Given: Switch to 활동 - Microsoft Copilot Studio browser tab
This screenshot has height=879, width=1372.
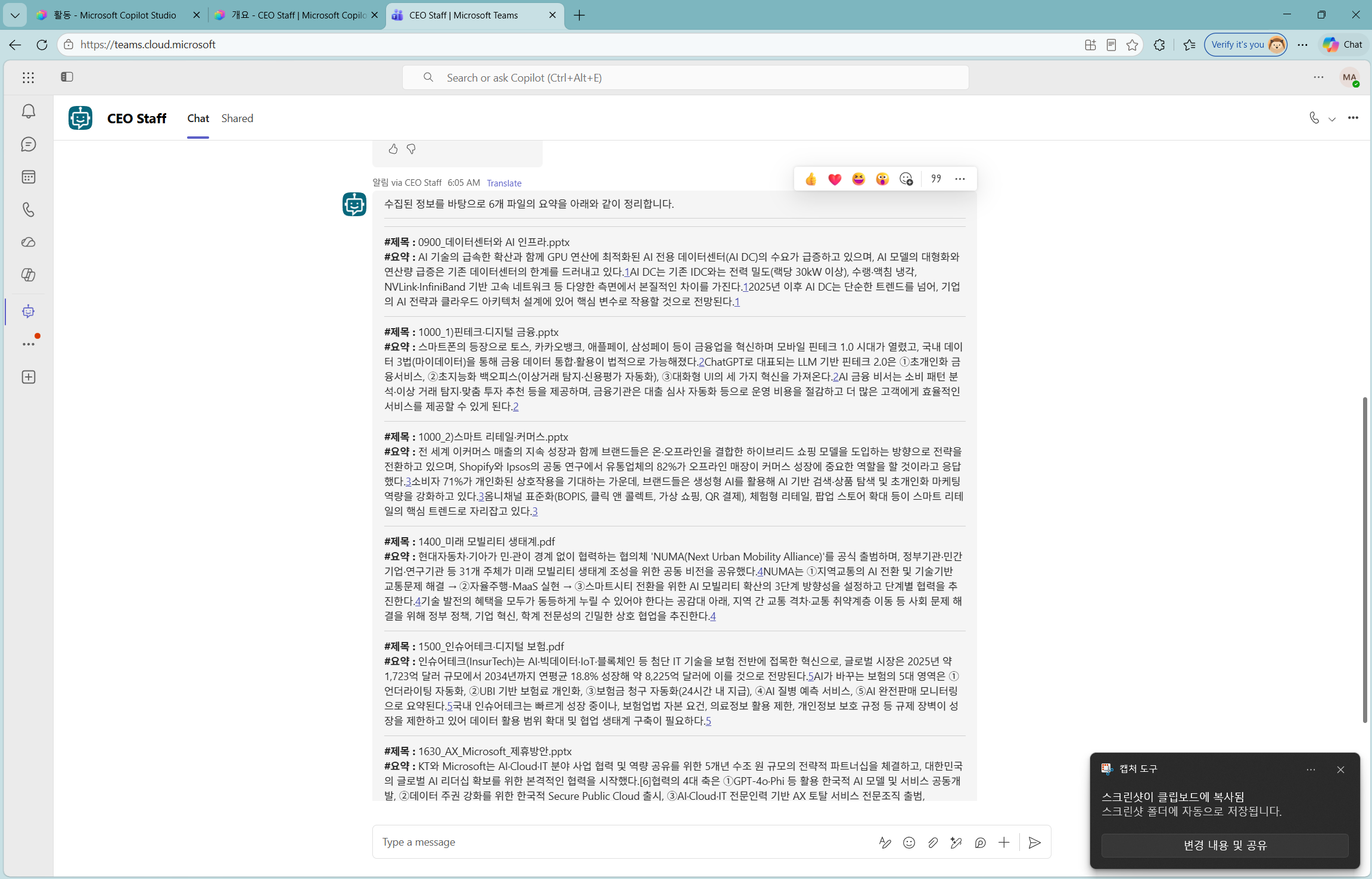Looking at the screenshot, I should pyautogui.click(x=119, y=15).
